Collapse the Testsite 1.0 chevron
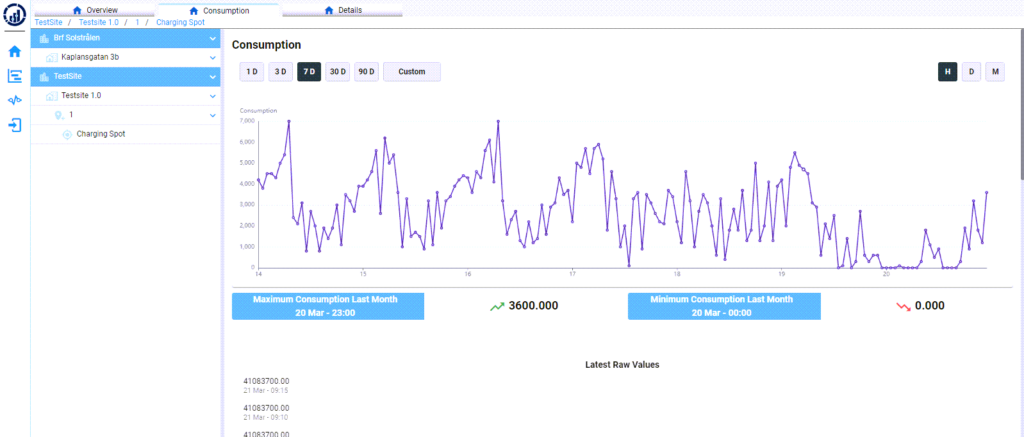Viewport: 1024px width, 437px height. click(213, 96)
